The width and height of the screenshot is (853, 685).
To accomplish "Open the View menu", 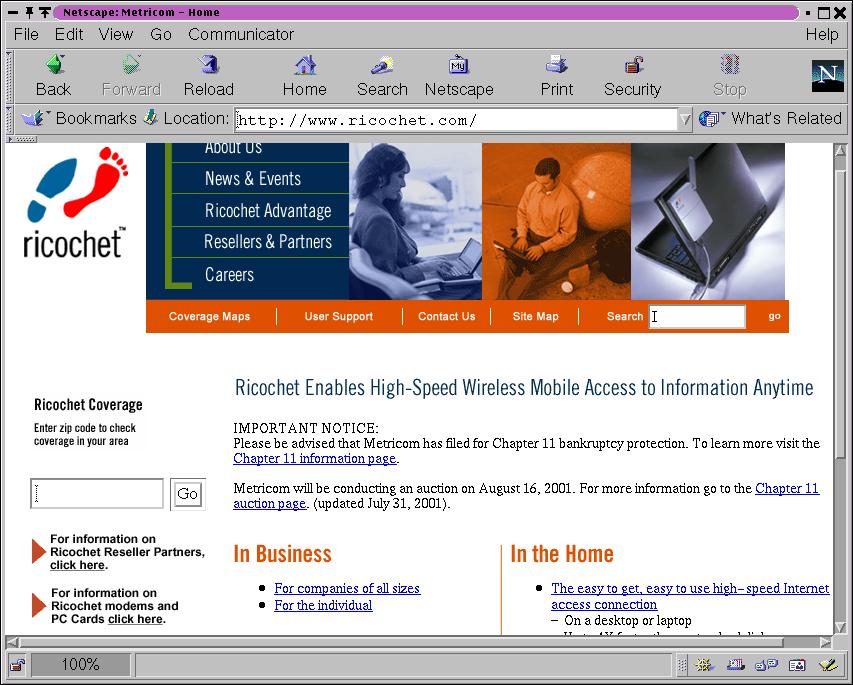I will click(116, 34).
